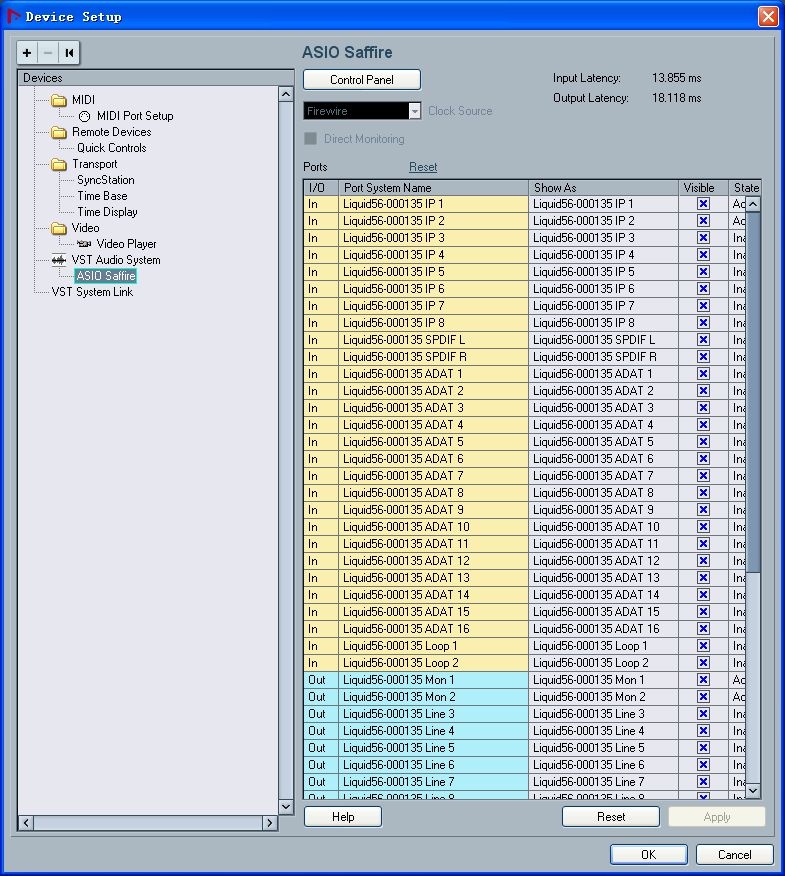
Task: Click the Cubase logo in title bar
Action: click(12, 16)
